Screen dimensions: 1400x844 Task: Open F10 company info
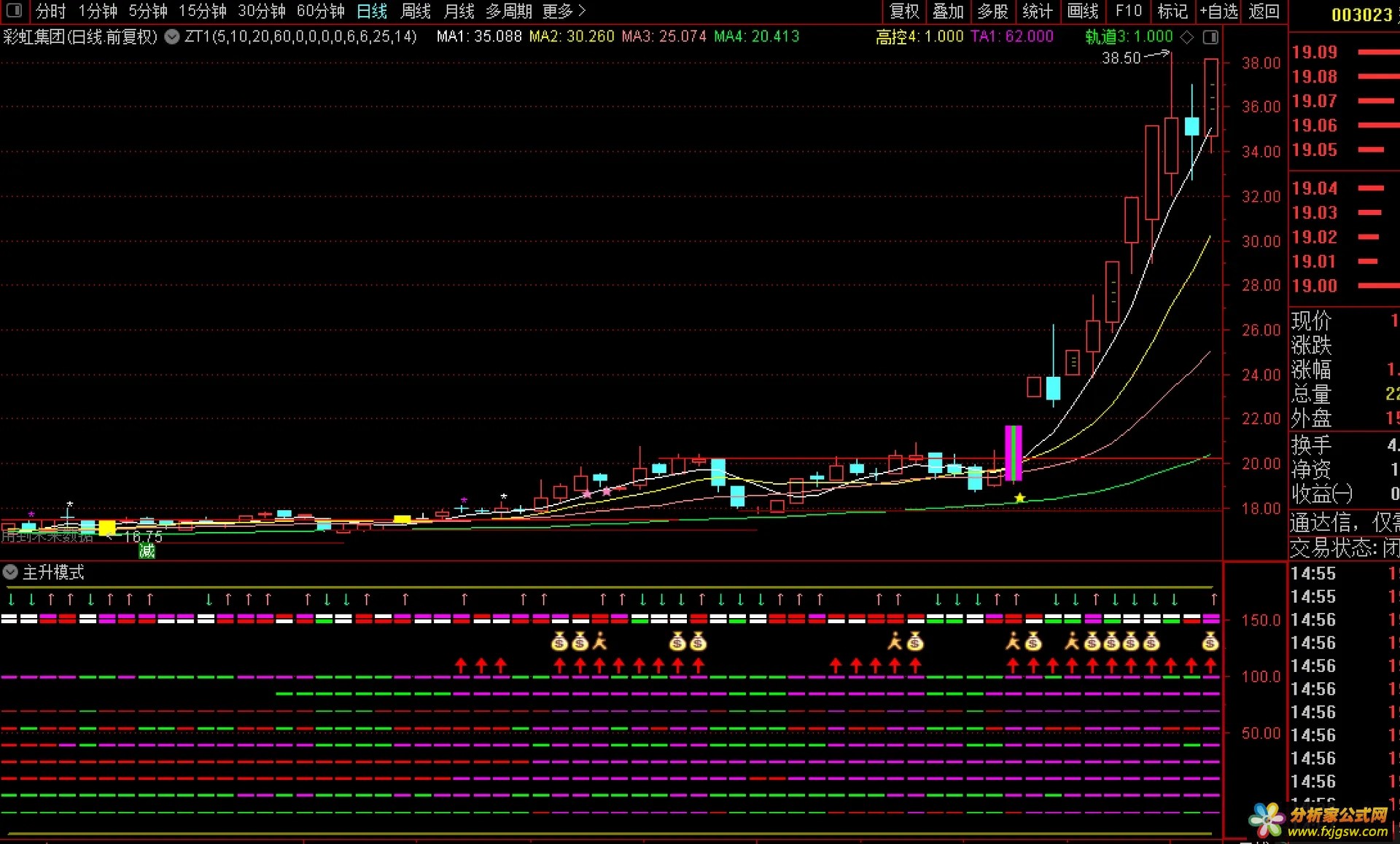point(1129,11)
